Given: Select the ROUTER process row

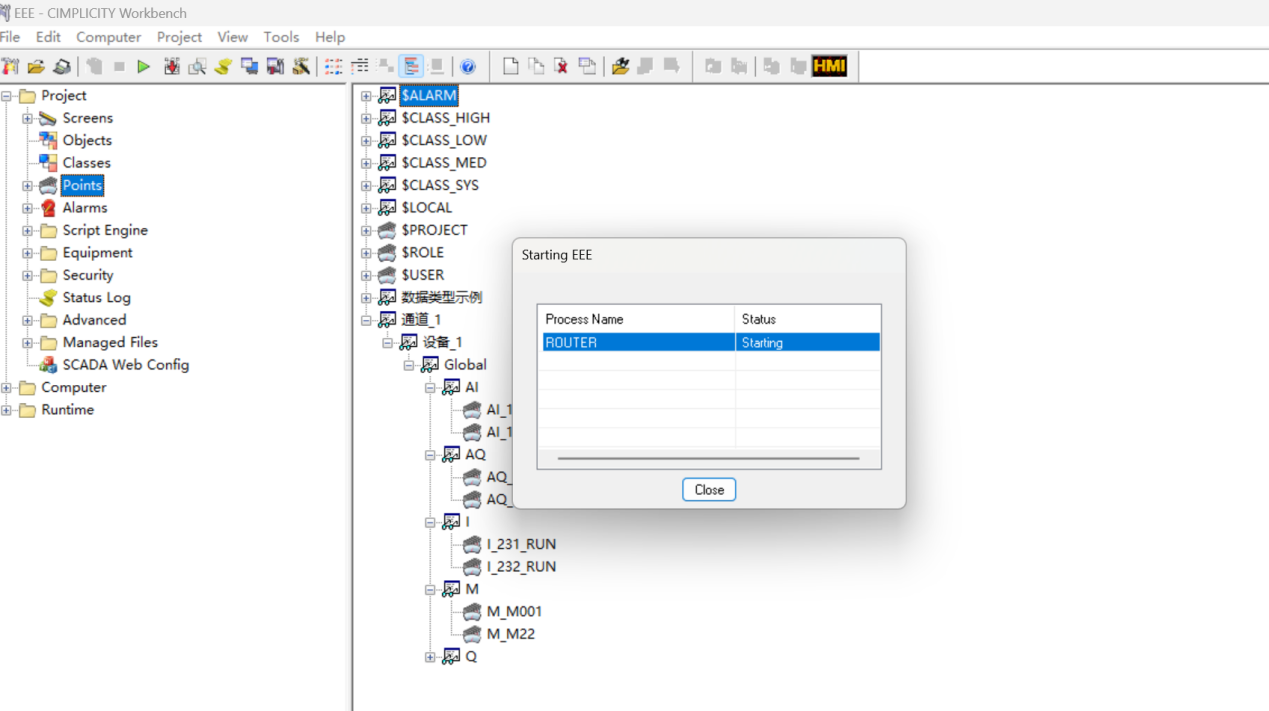Looking at the screenshot, I should [709, 342].
